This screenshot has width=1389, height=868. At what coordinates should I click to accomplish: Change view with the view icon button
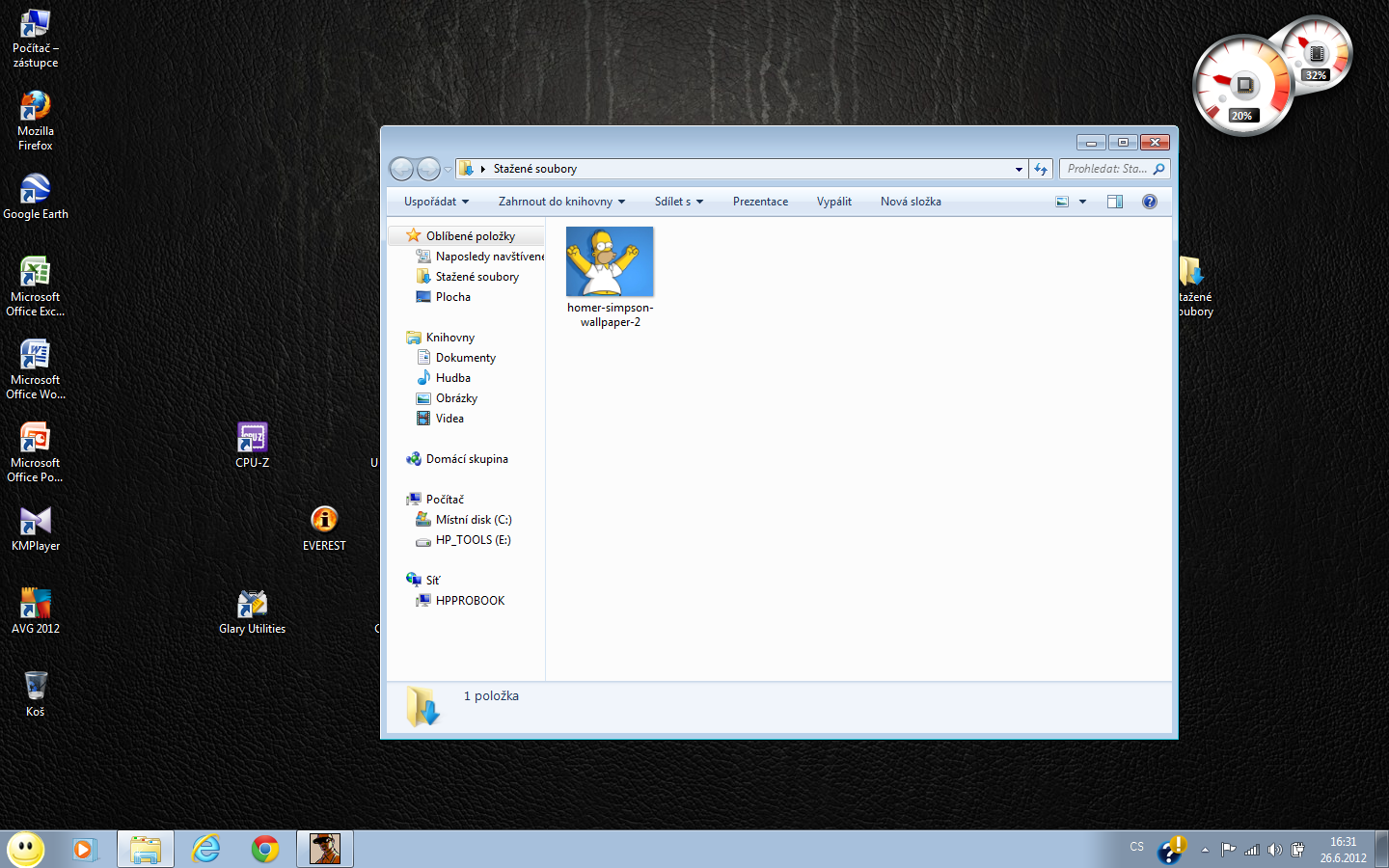tap(1062, 202)
